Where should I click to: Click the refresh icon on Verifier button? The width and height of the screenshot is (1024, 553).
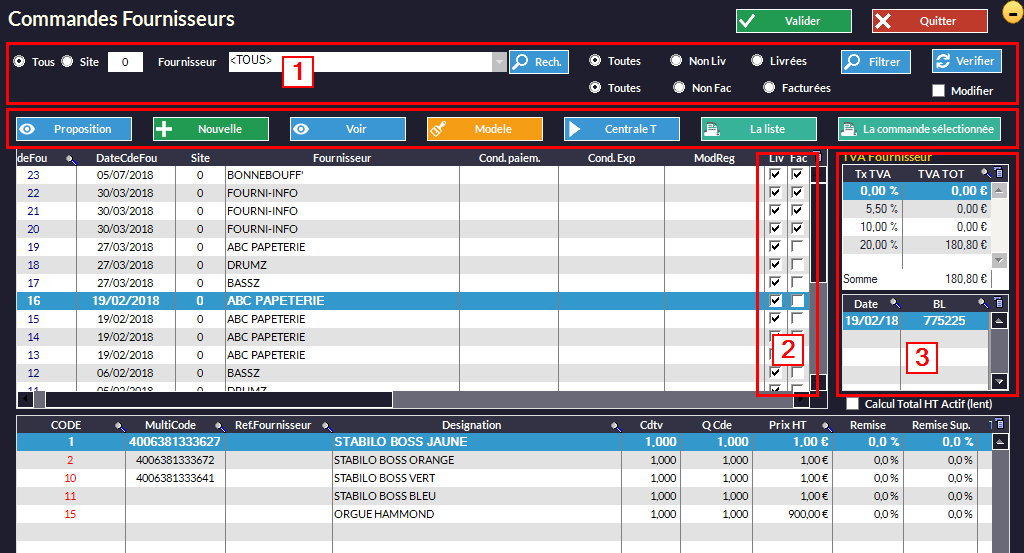click(x=943, y=62)
